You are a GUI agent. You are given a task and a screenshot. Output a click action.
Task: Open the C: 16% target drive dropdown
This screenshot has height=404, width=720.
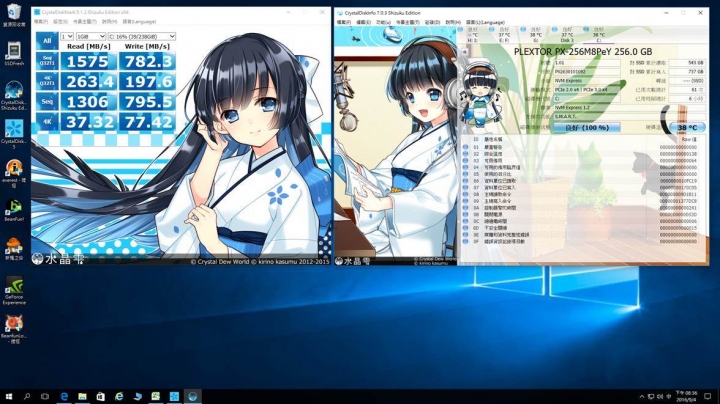click(x=141, y=36)
